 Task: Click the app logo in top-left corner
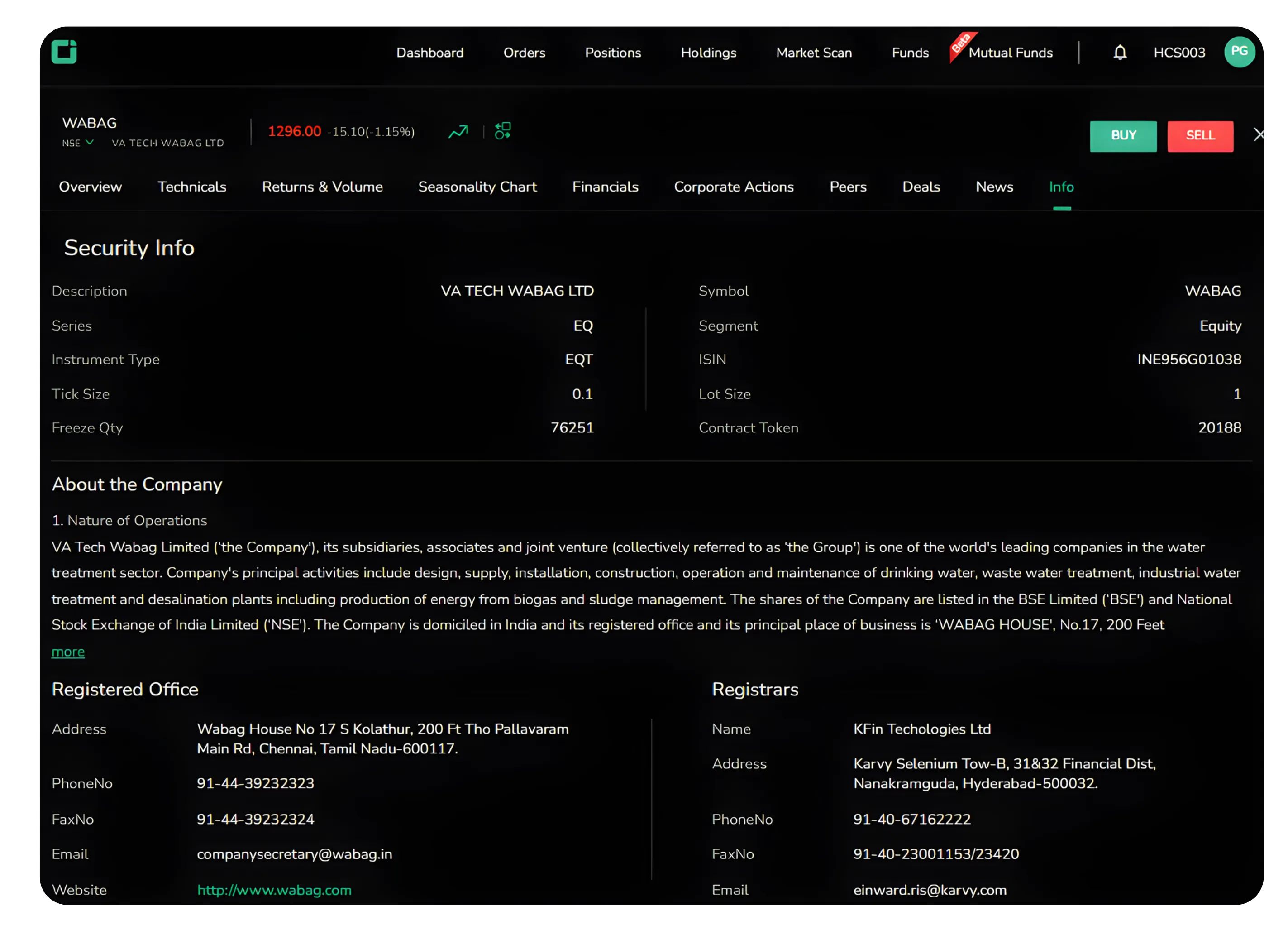click(64, 52)
